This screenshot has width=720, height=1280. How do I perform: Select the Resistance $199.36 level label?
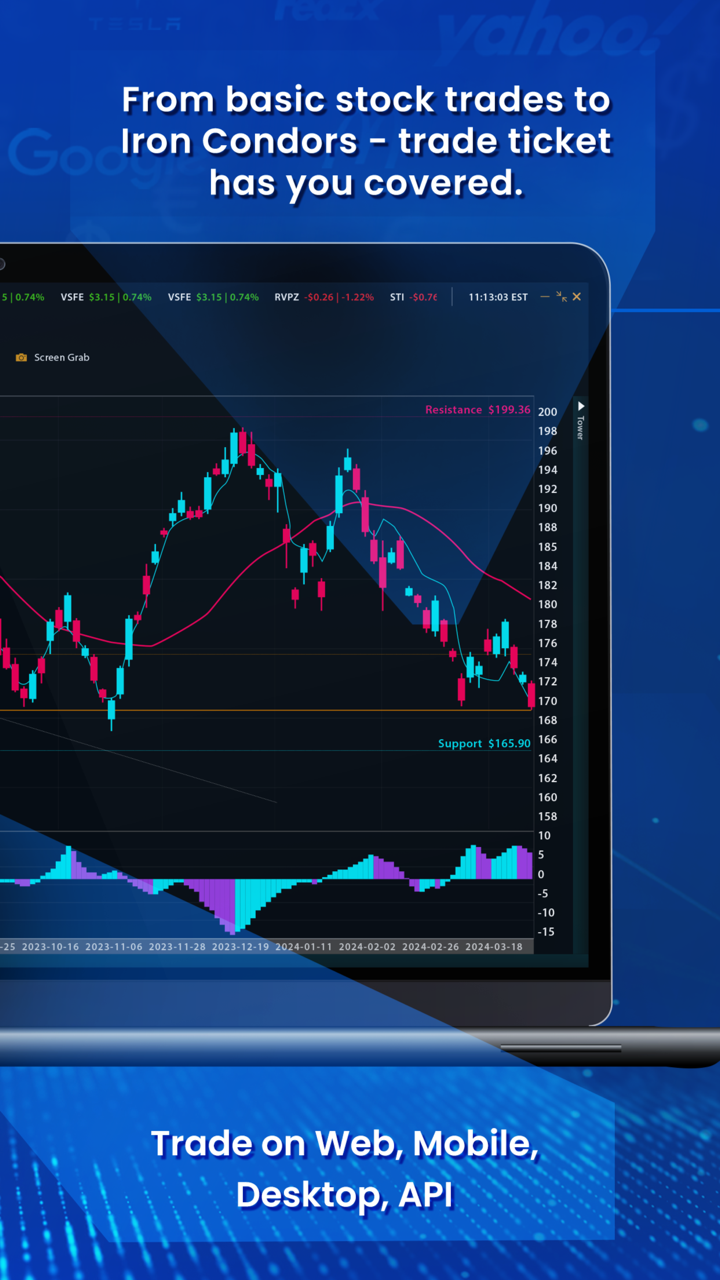tap(477, 410)
